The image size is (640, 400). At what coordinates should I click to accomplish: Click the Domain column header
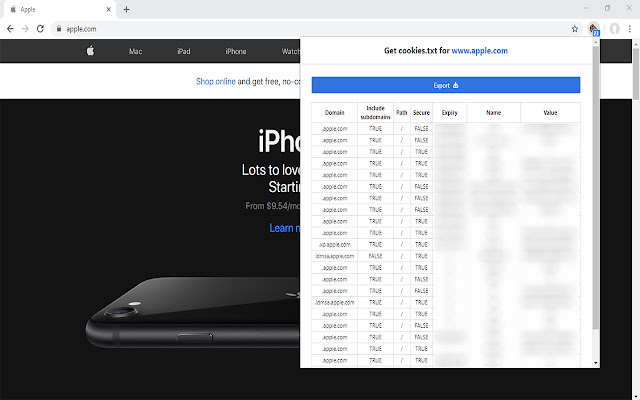(334, 113)
